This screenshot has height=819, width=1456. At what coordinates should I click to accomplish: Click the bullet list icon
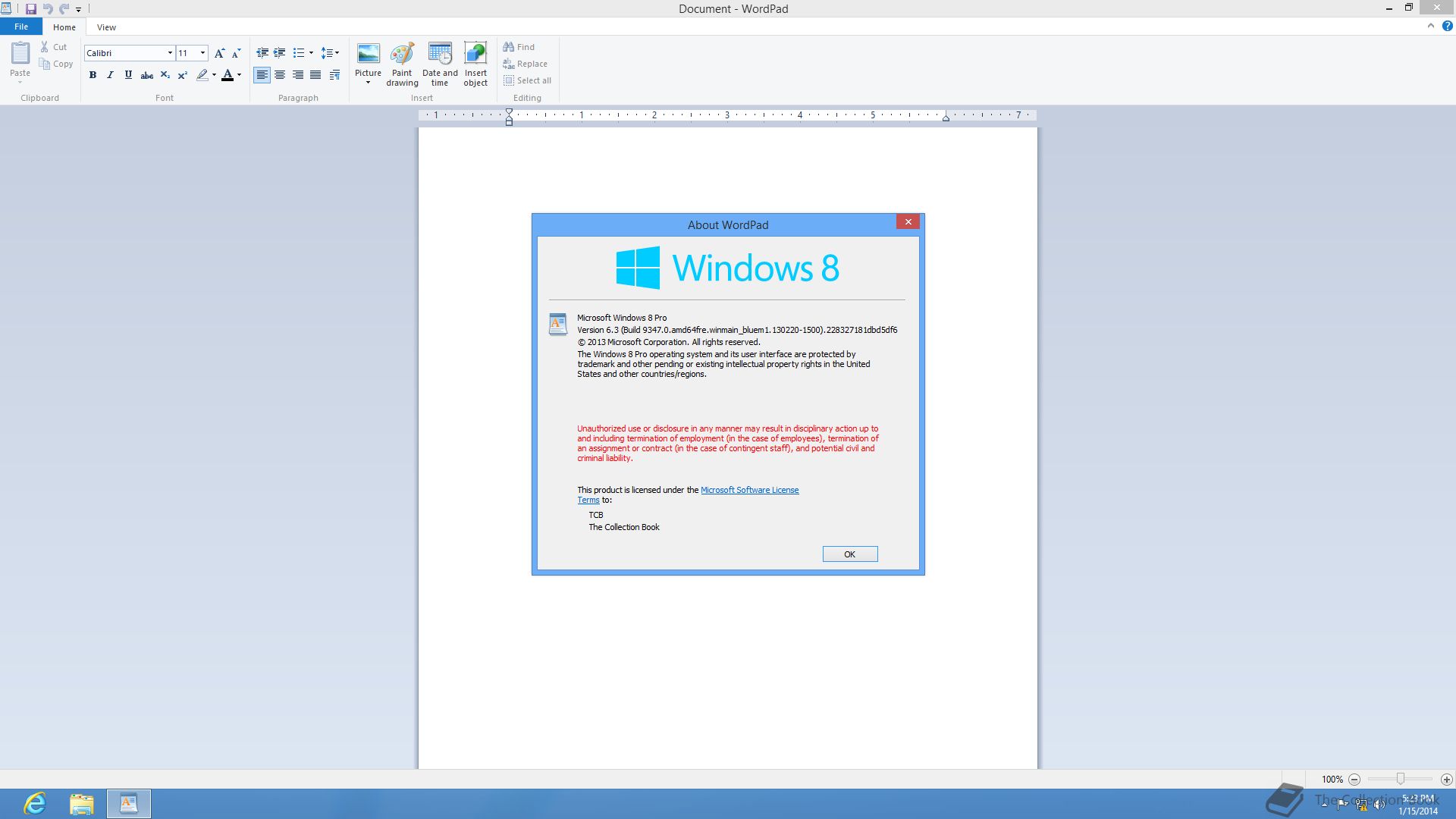tap(299, 53)
